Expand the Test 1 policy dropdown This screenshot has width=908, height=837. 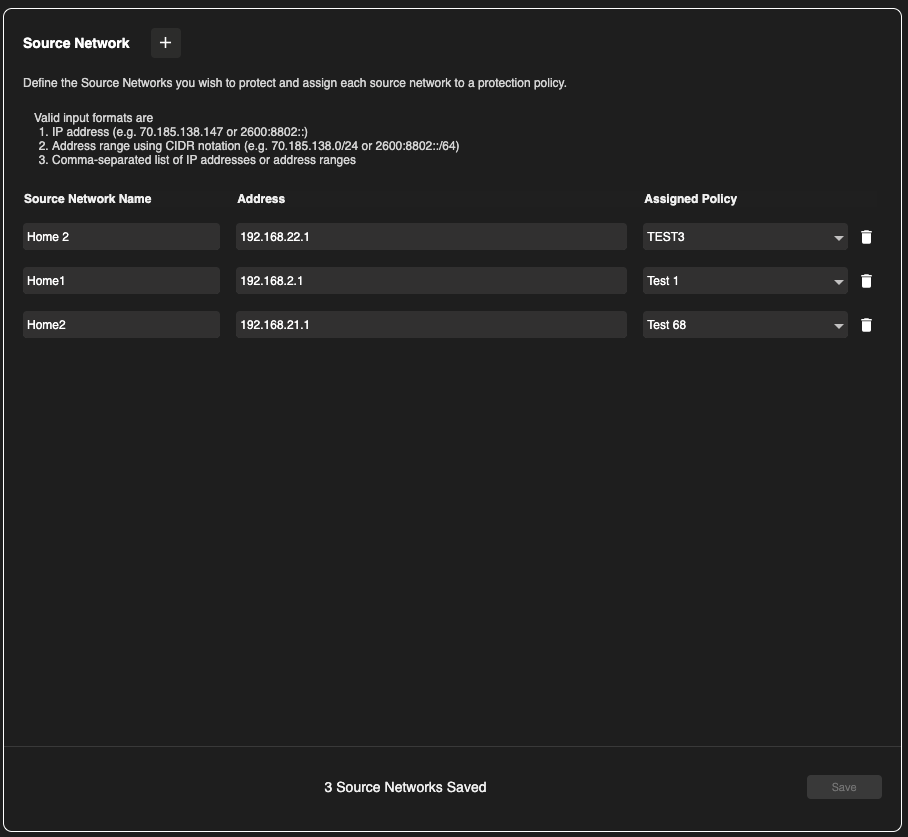point(745,281)
